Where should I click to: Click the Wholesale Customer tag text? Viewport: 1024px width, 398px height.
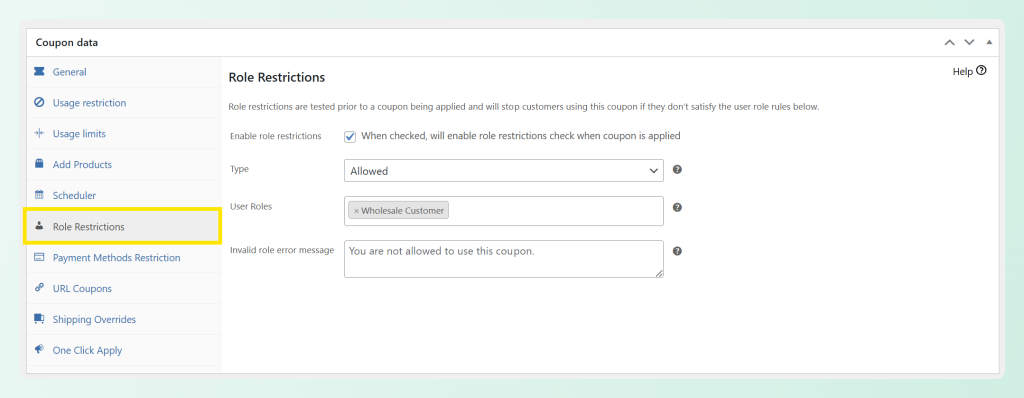[402, 210]
